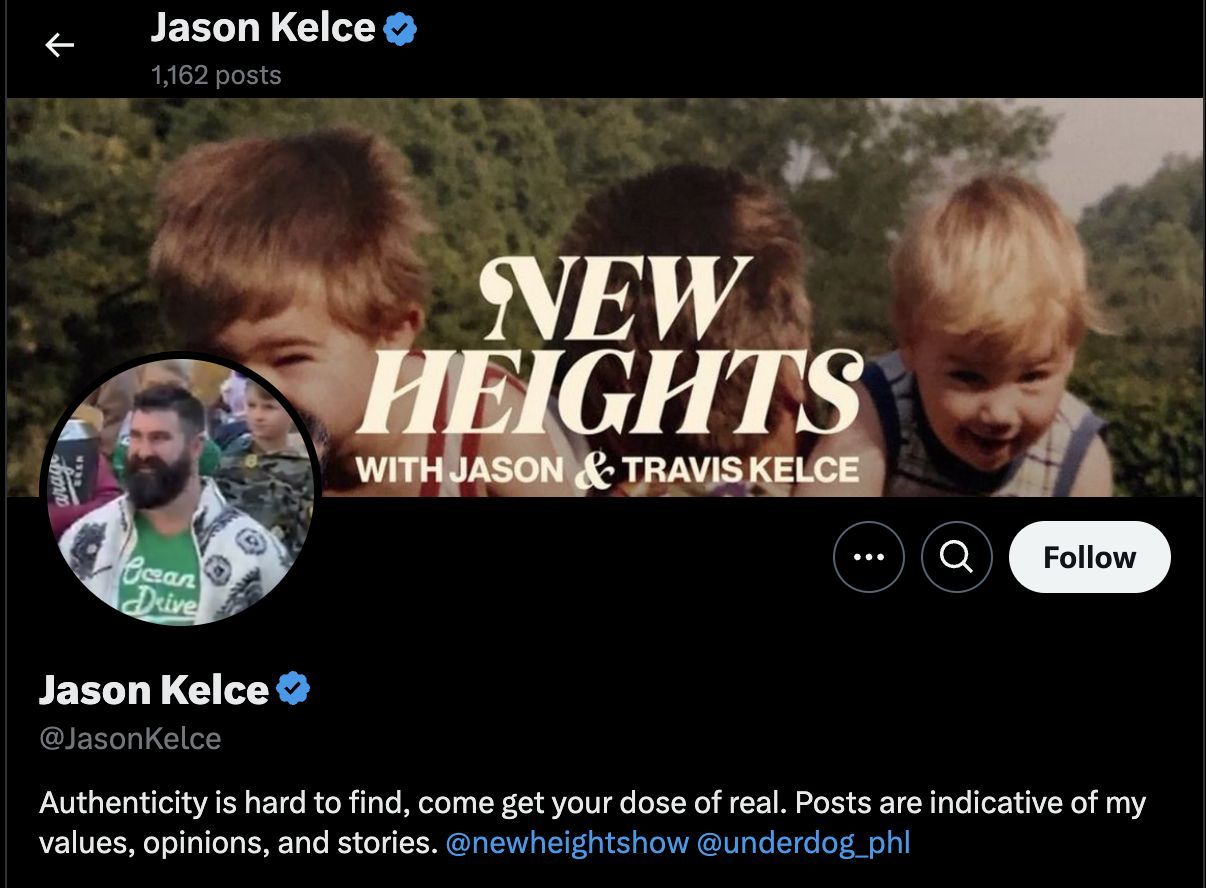Click the verified badge in top header
This screenshot has height=888, width=1206.
click(x=400, y=29)
